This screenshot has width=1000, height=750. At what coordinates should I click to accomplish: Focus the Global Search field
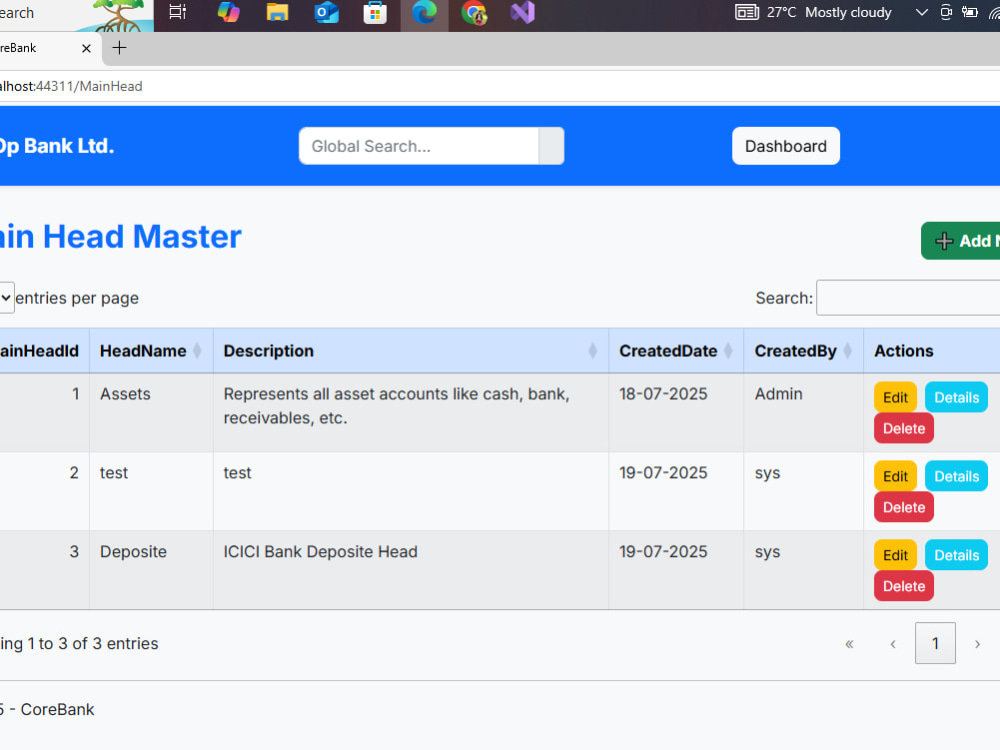(419, 146)
